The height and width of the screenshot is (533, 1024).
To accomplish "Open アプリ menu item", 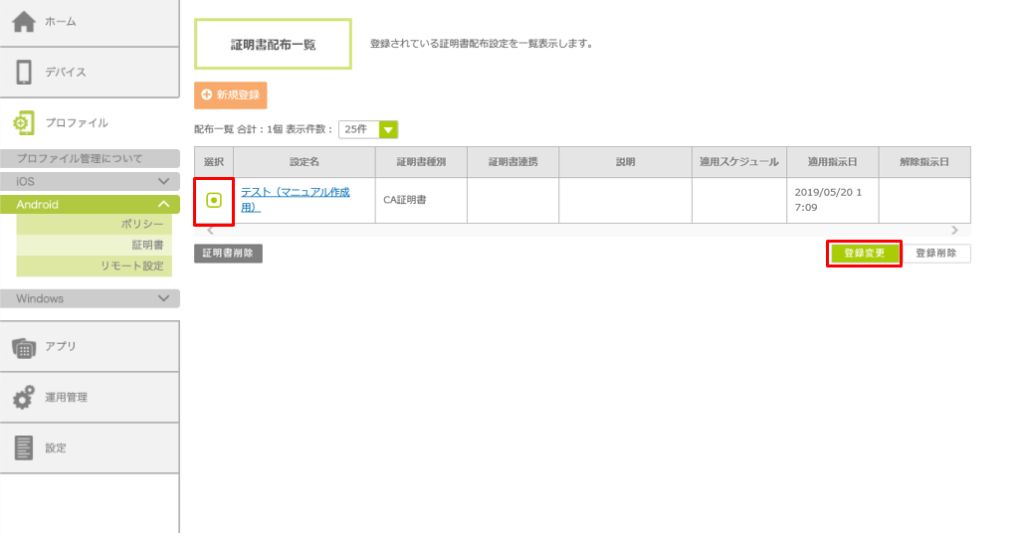I will [89, 346].
